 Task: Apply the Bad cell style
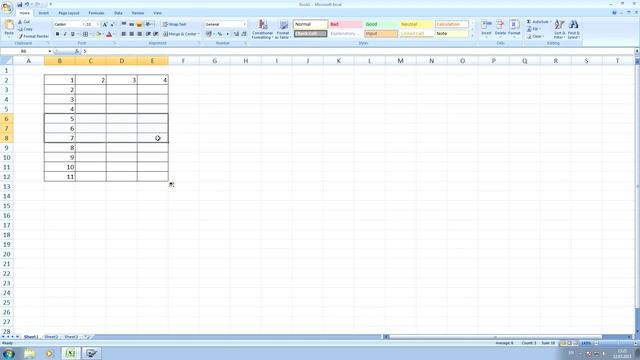(346, 24)
